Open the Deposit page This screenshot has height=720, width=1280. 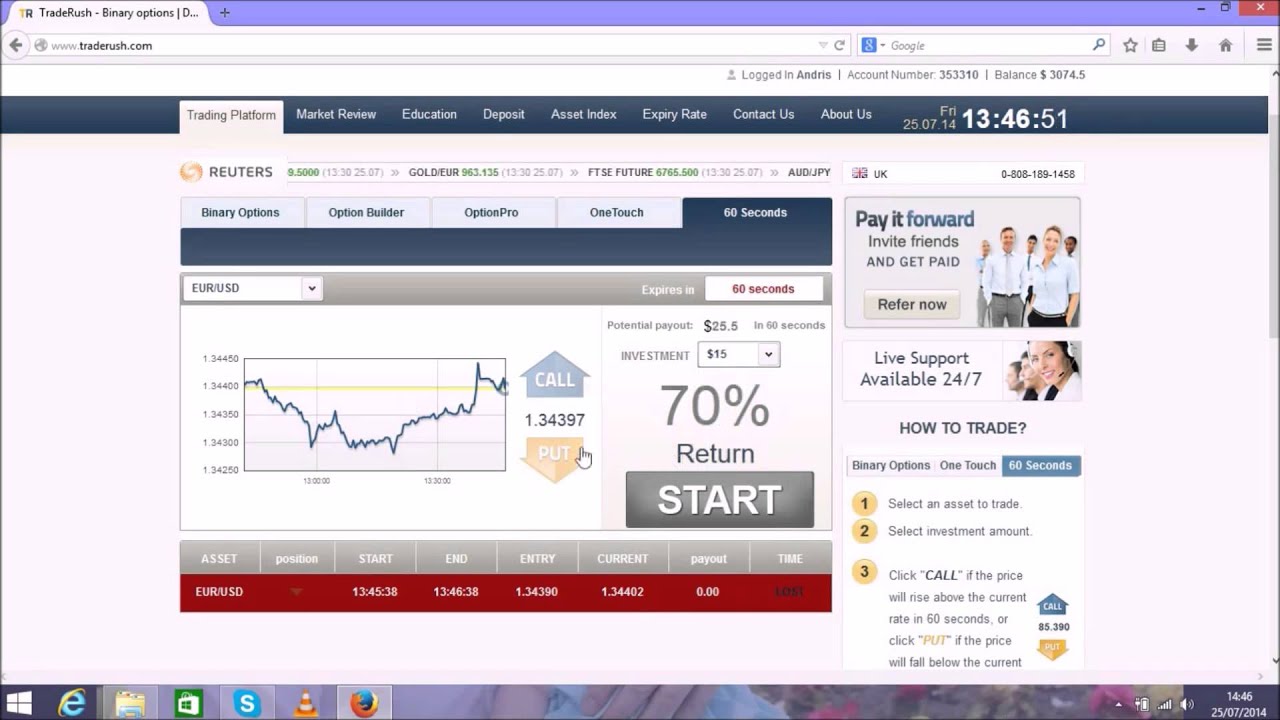coord(504,114)
